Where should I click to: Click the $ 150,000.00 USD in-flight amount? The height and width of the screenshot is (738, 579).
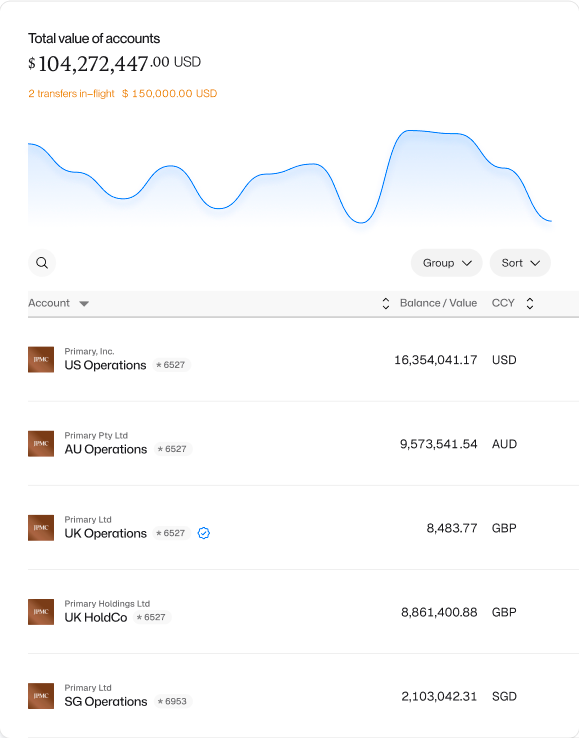pos(169,93)
